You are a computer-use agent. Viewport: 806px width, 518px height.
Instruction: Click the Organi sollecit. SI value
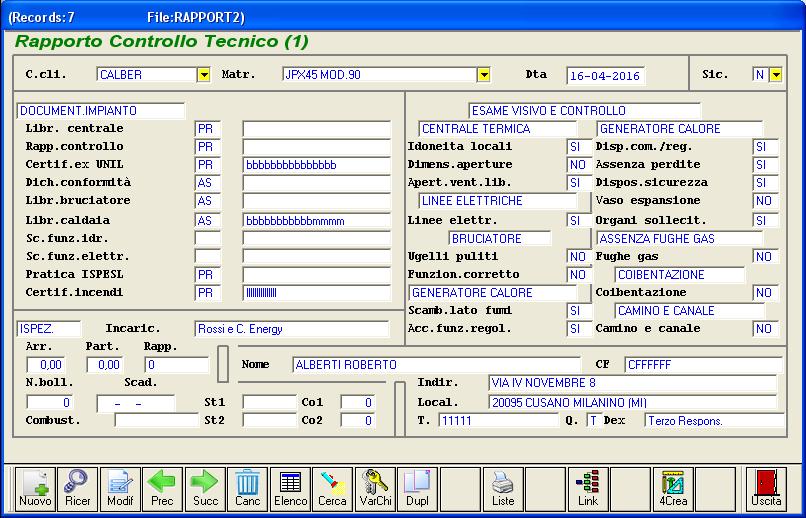pos(765,220)
